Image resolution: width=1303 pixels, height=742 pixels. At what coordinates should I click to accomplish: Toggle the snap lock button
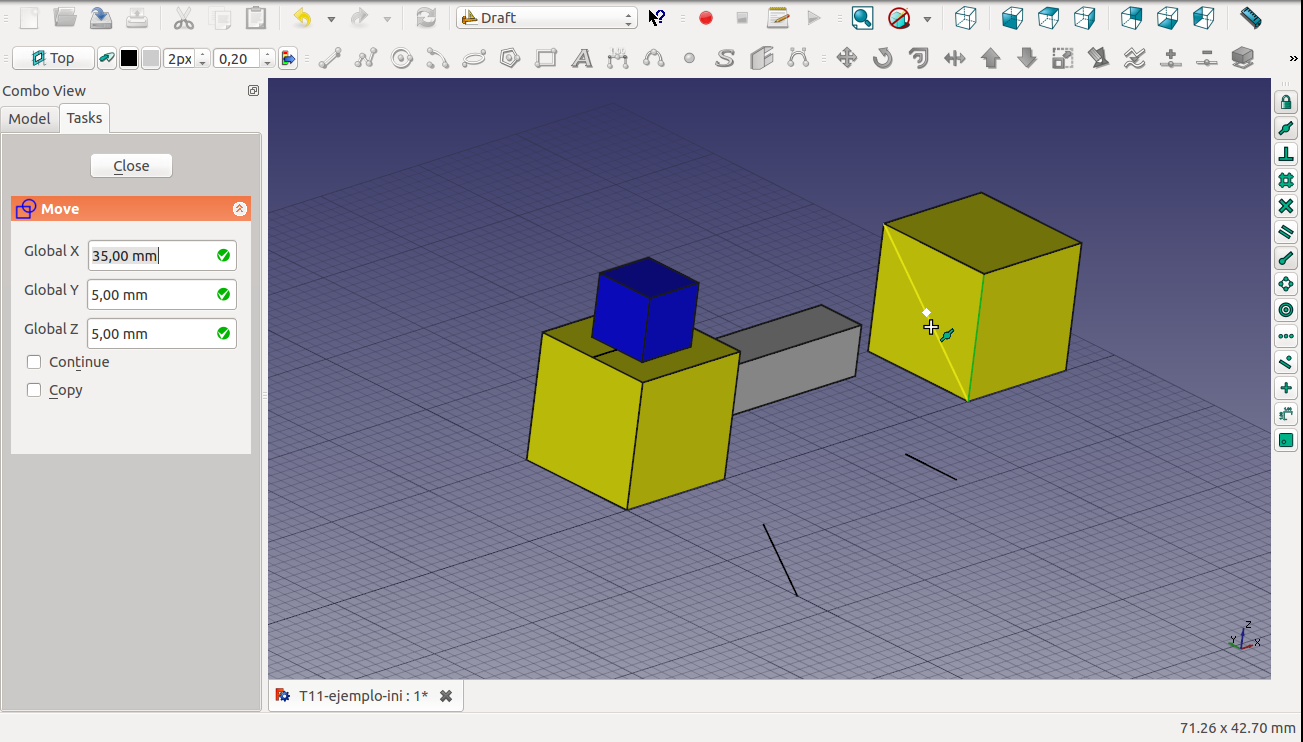pyautogui.click(x=1286, y=102)
